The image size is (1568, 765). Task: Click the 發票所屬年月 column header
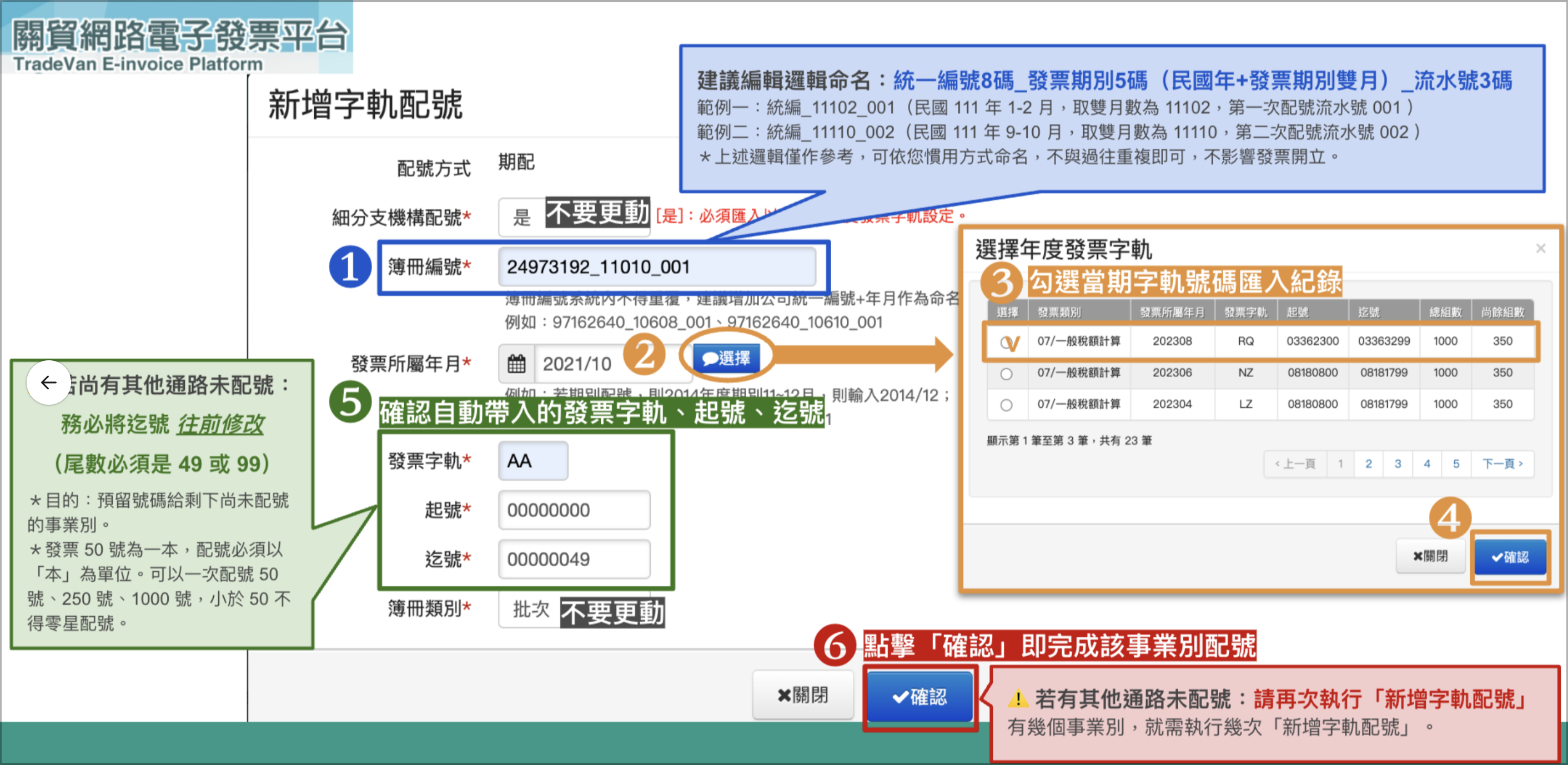tap(1172, 312)
